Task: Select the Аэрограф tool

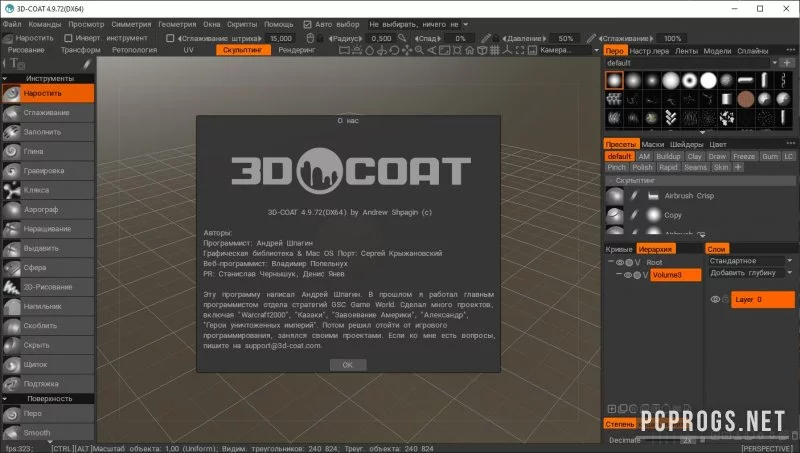Action: (x=48, y=210)
